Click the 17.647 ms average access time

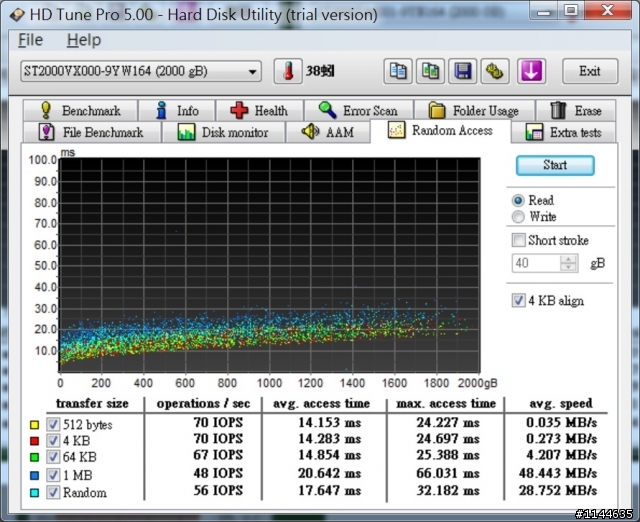pyautogui.click(x=329, y=490)
